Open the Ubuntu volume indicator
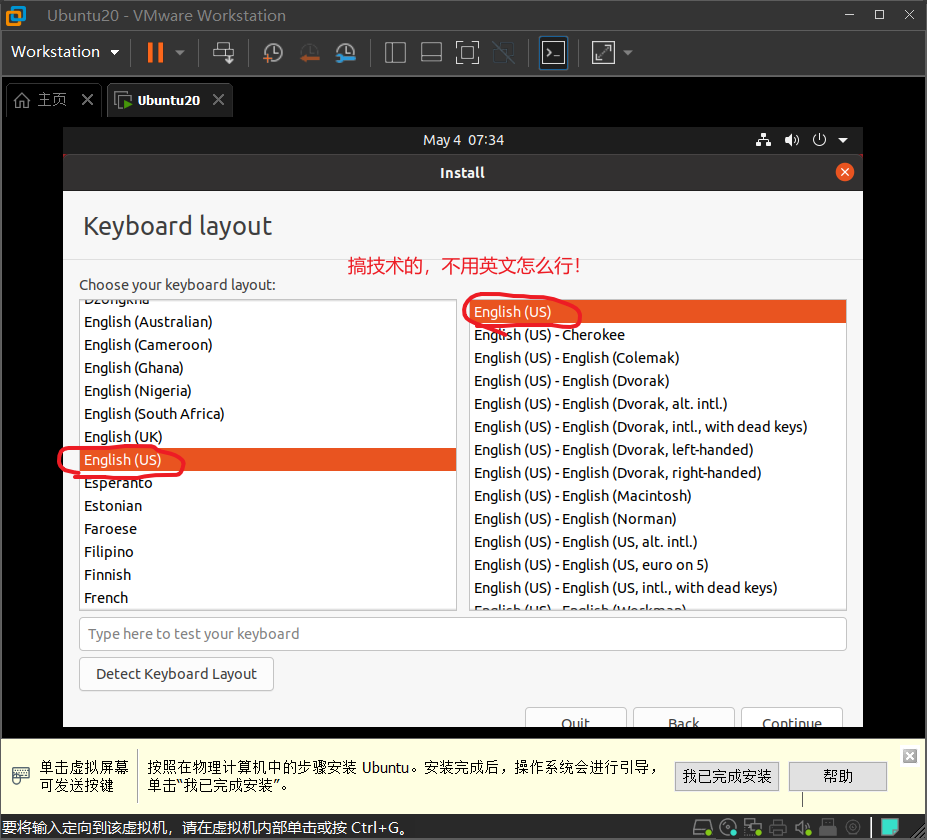Viewport: 927px width, 840px height. tap(792, 140)
